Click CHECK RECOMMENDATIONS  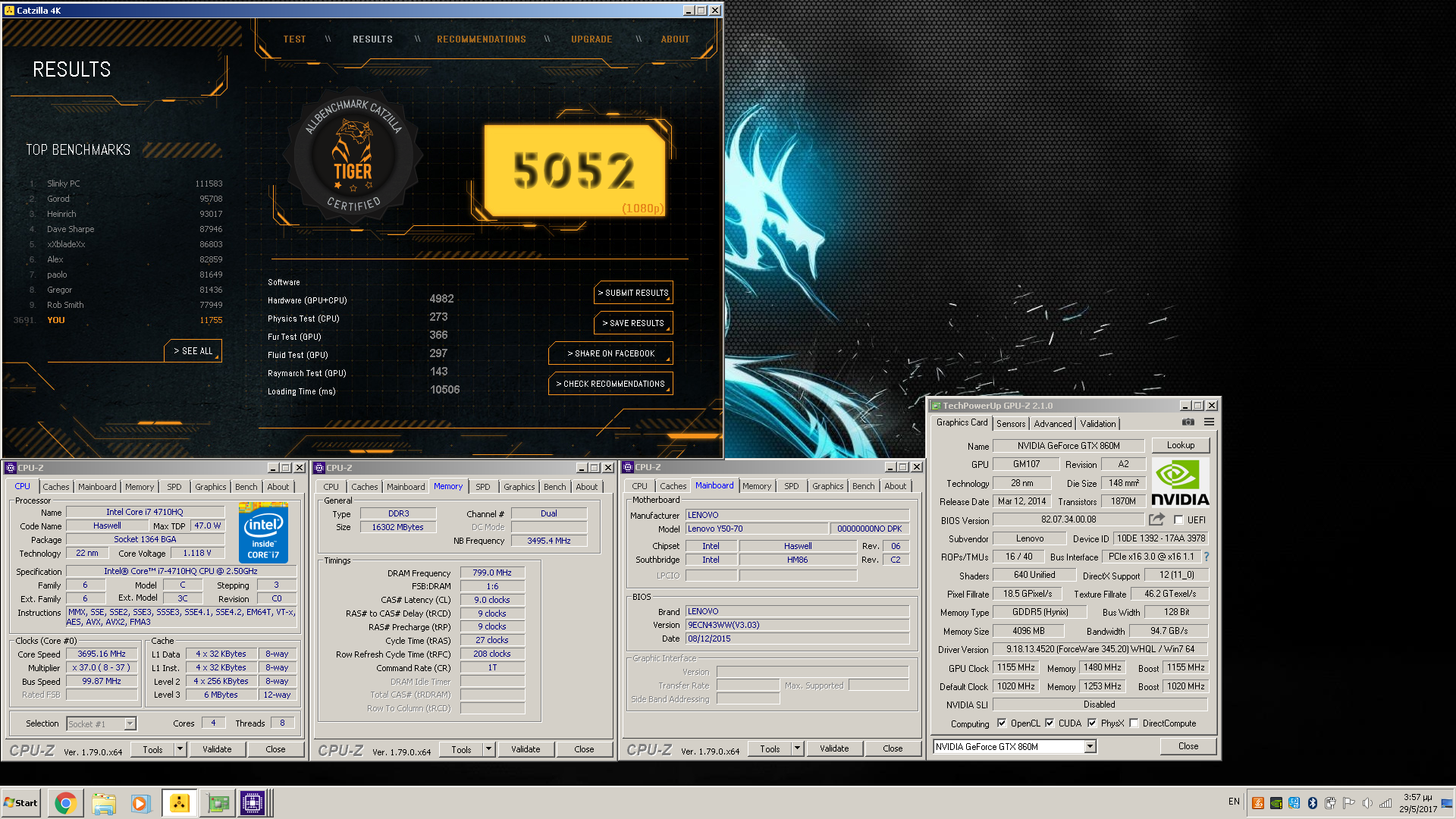tap(610, 384)
